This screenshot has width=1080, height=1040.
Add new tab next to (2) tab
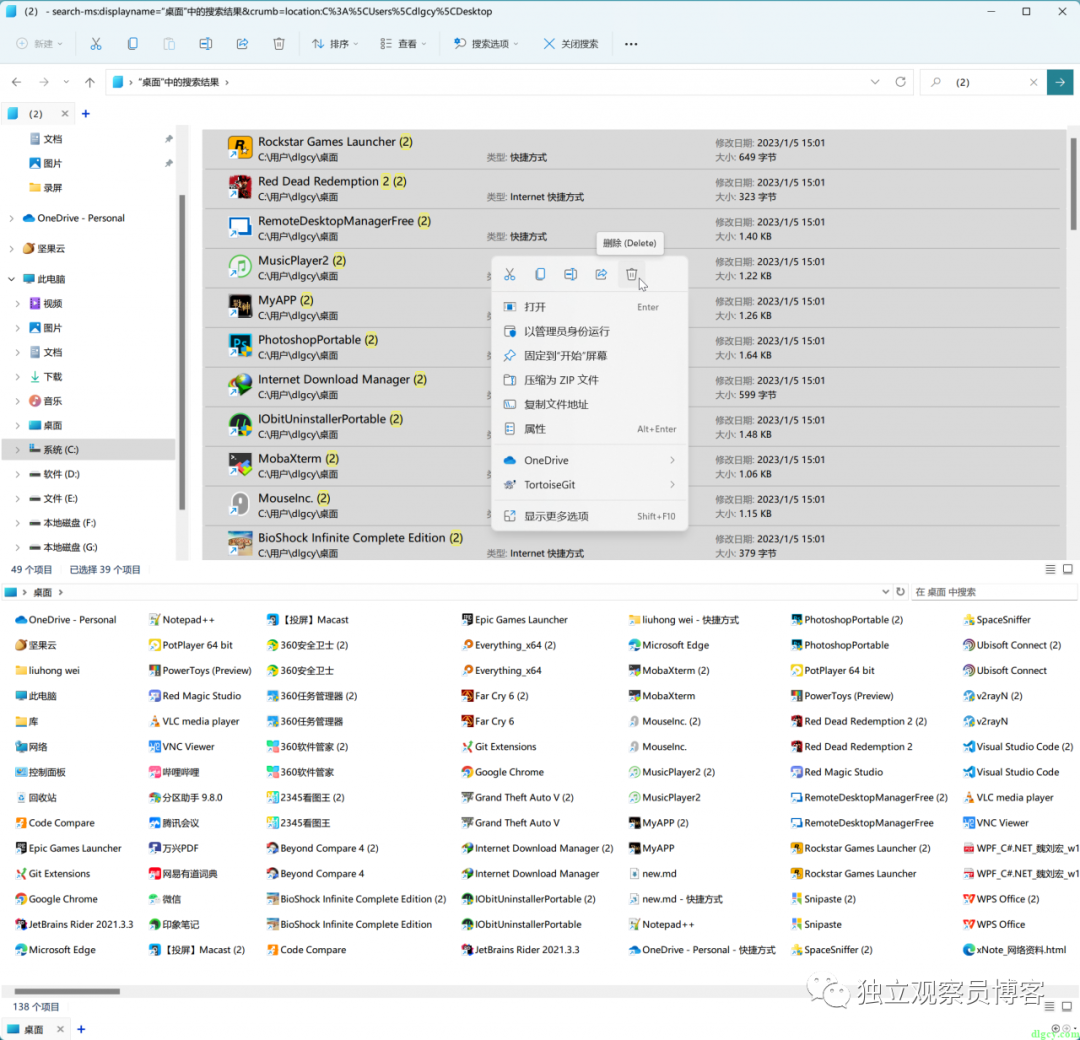click(x=86, y=114)
